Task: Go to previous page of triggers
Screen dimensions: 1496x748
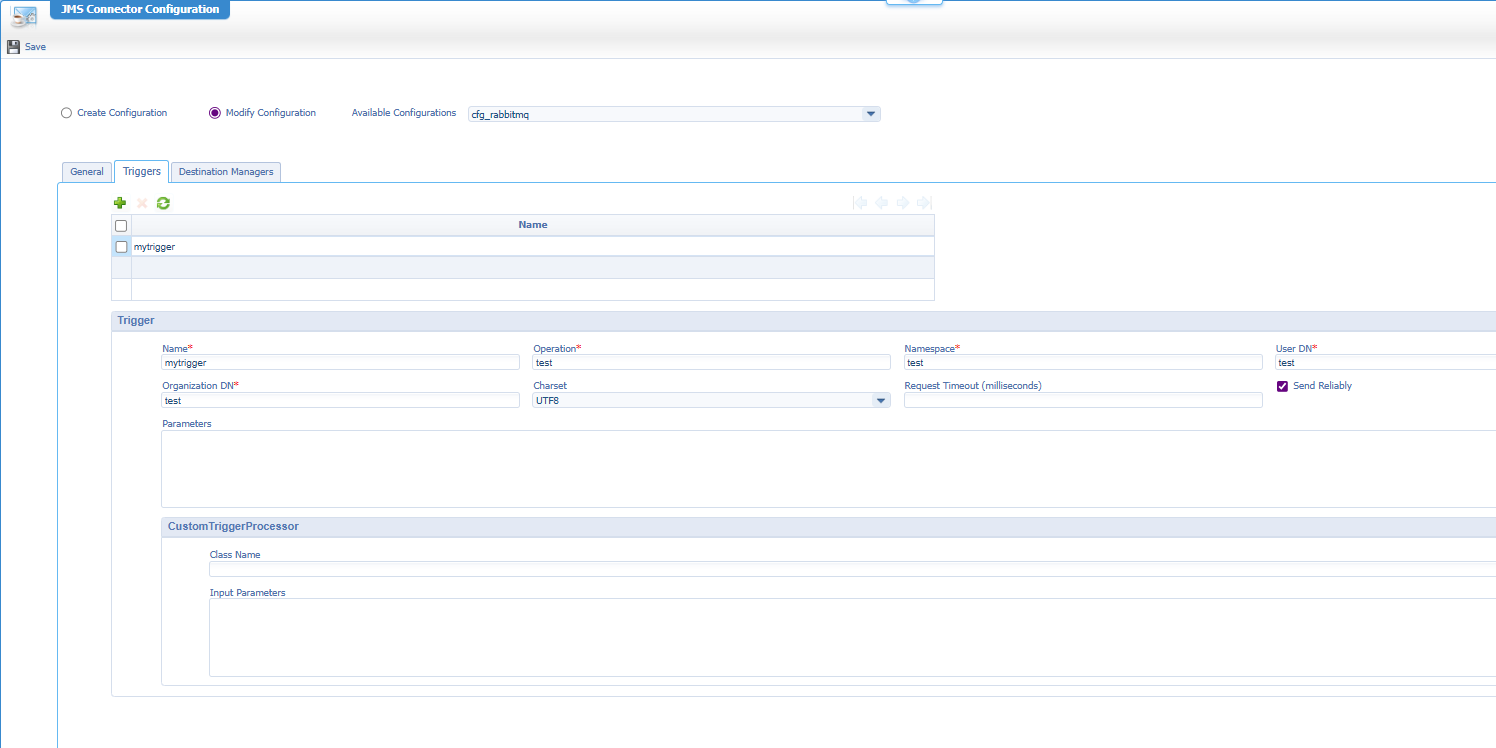Action: 881,203
